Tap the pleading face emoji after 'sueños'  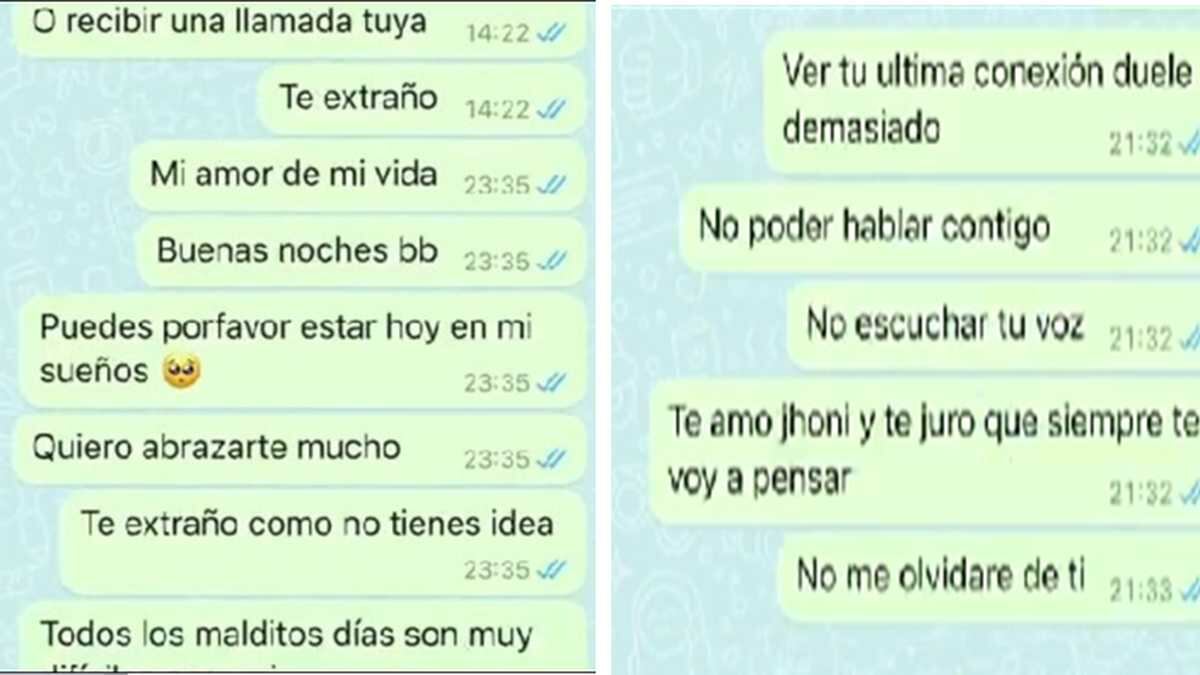point(181,372)
